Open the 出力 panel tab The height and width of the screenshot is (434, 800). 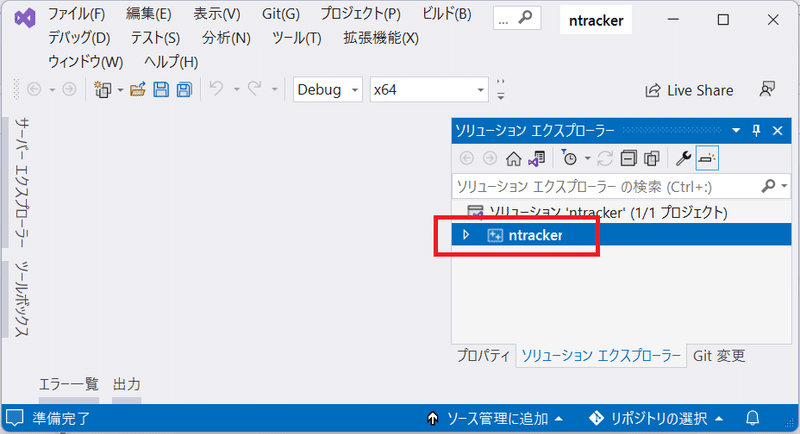(x=127, y=384)
